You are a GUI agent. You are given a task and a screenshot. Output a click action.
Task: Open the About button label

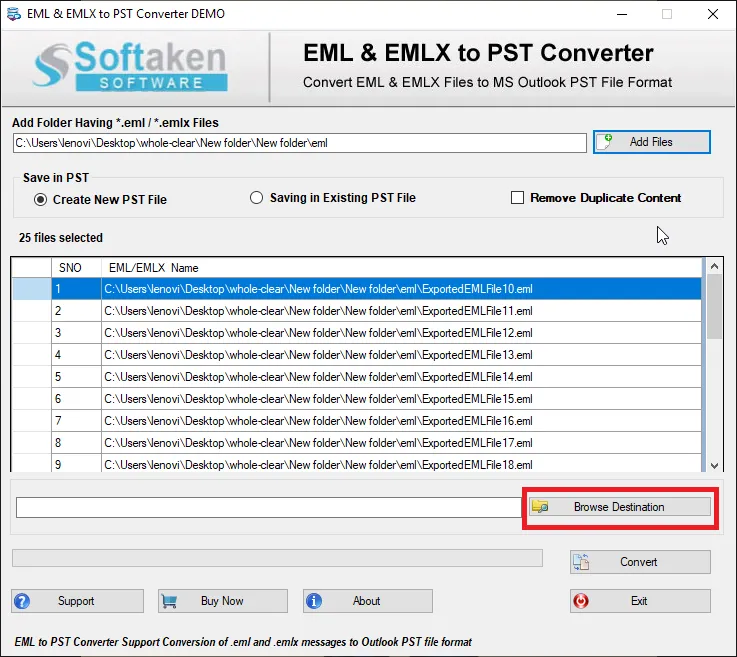366,601
